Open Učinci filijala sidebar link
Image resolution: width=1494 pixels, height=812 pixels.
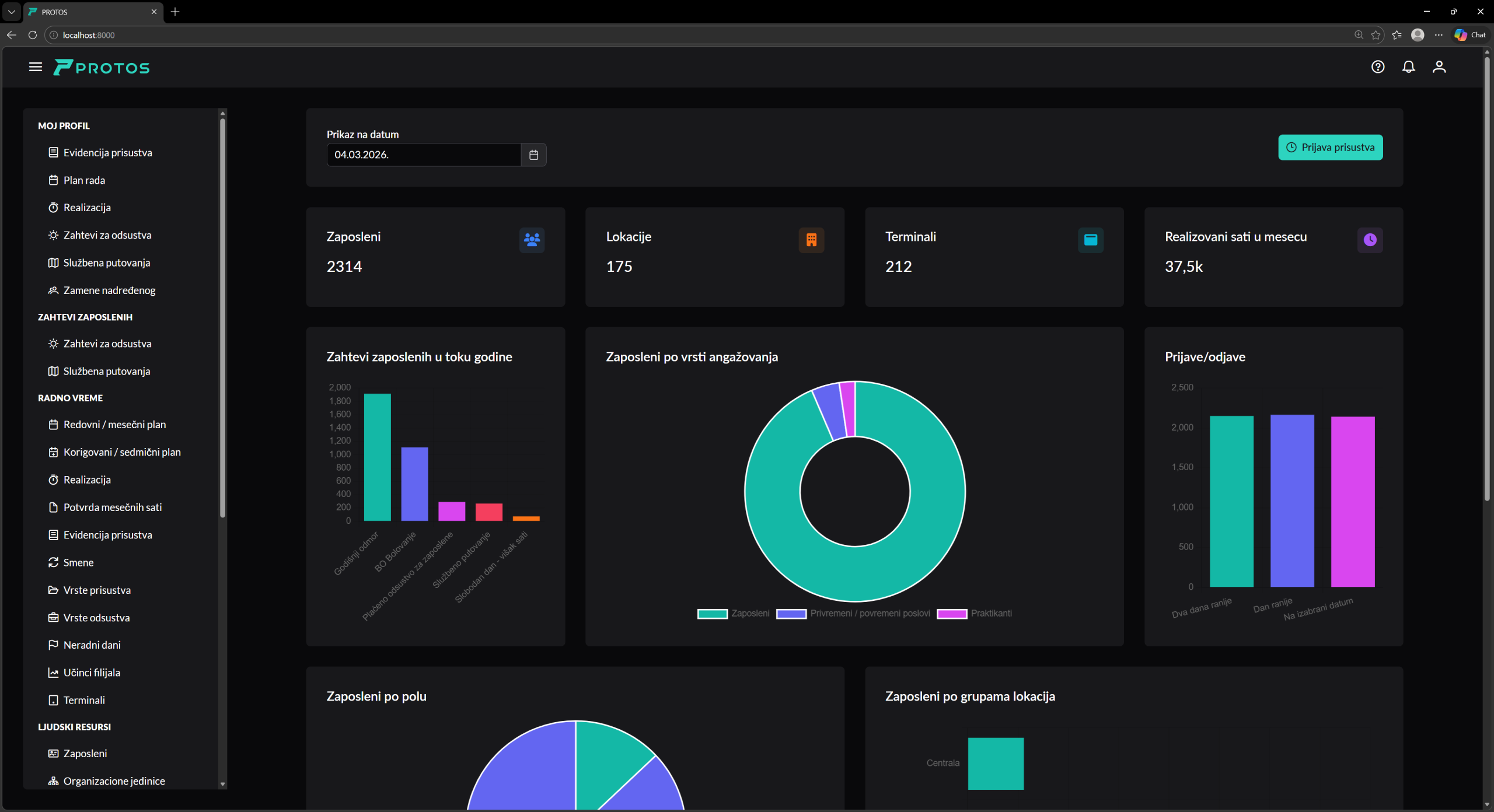click(x=92, y=673)
